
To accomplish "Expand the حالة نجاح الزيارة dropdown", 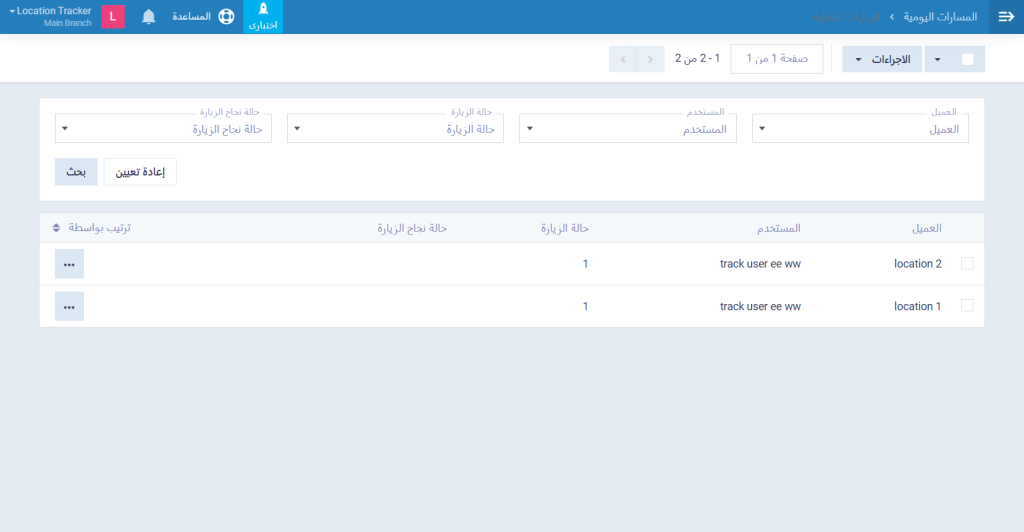I will click(163, 129).
